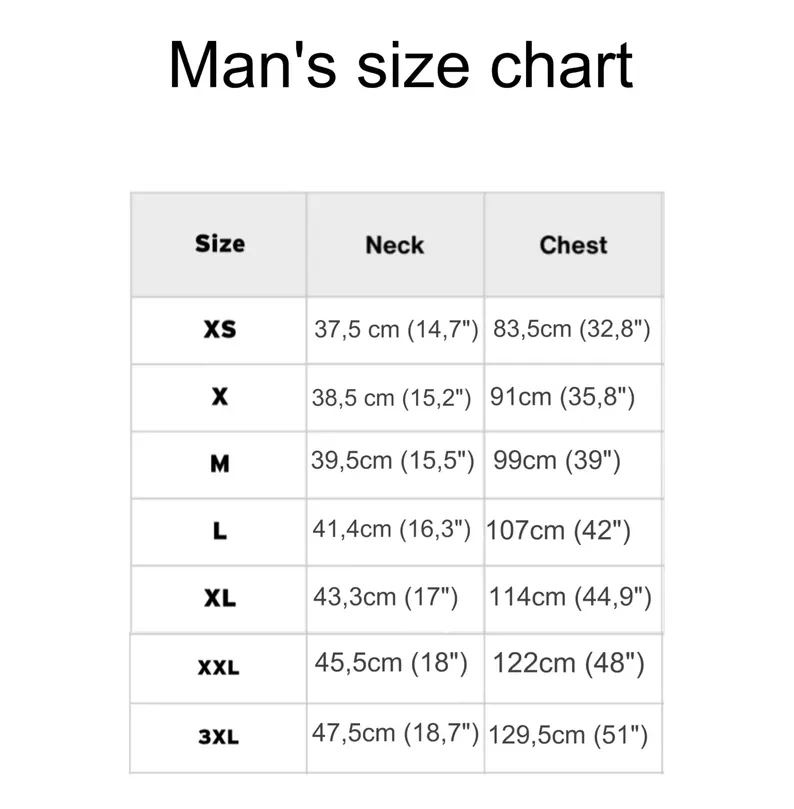794x809 pixels.
Task: Choose the L size row label
Action: coord(220,532)
